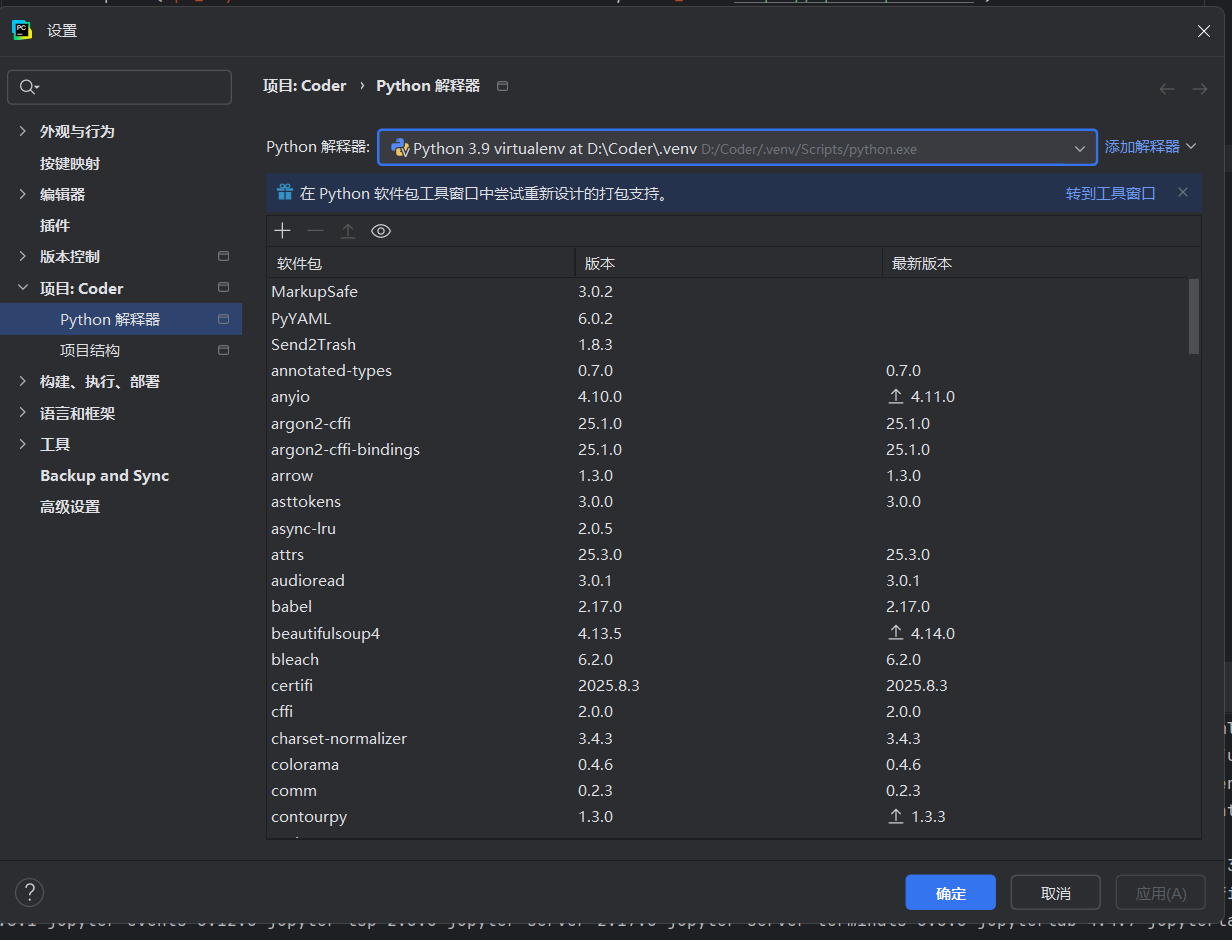Click the 取消 button
Screen dimensions: 1232x940
click(1056, 893)
